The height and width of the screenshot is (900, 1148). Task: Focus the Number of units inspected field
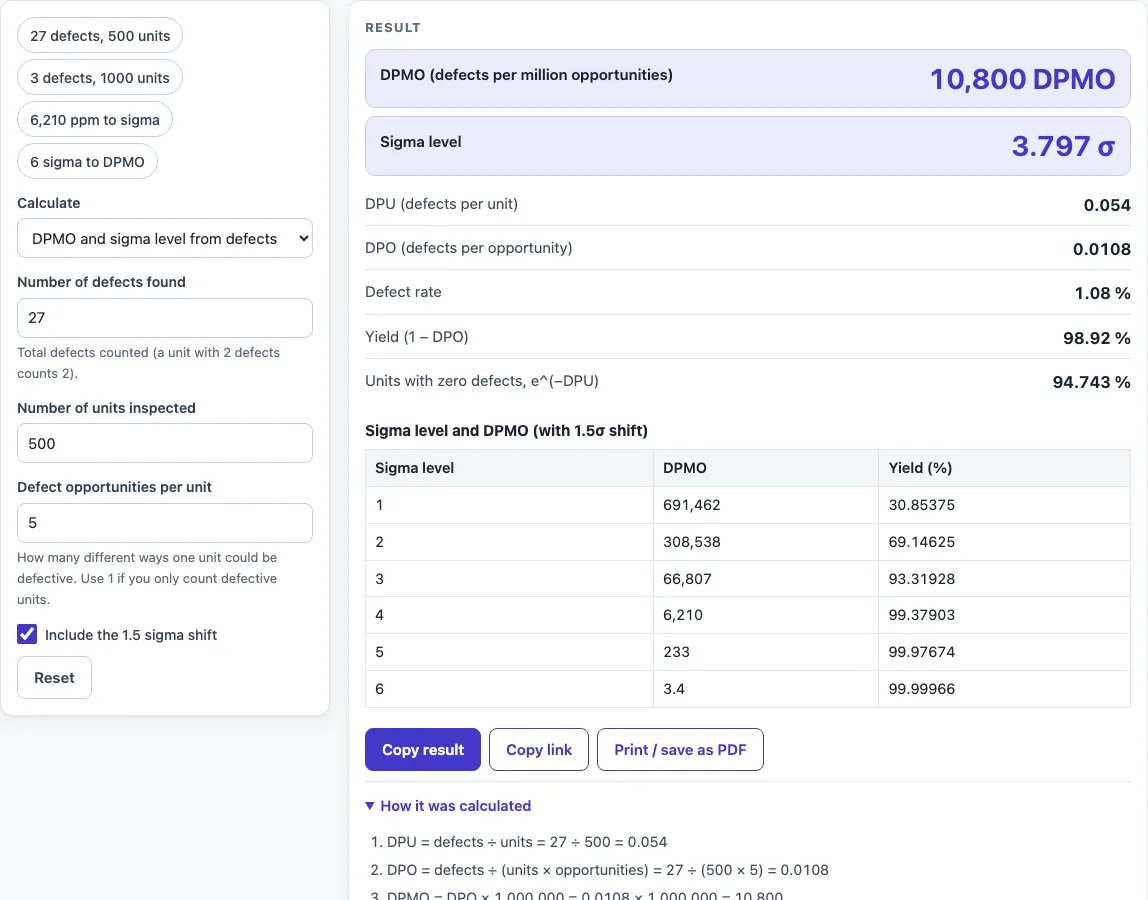pos(165,443)
